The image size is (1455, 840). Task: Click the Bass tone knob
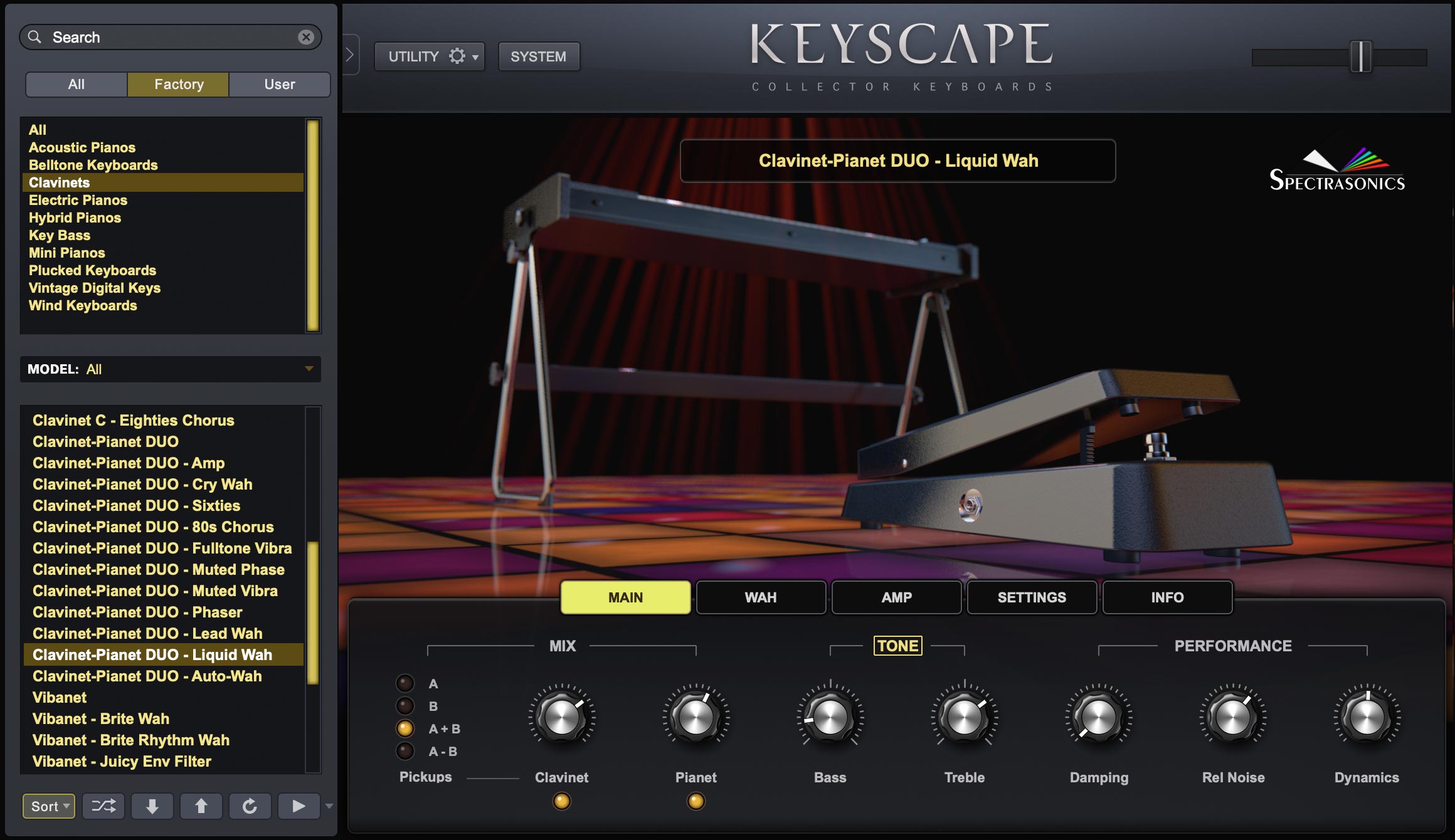pos(830,717)
